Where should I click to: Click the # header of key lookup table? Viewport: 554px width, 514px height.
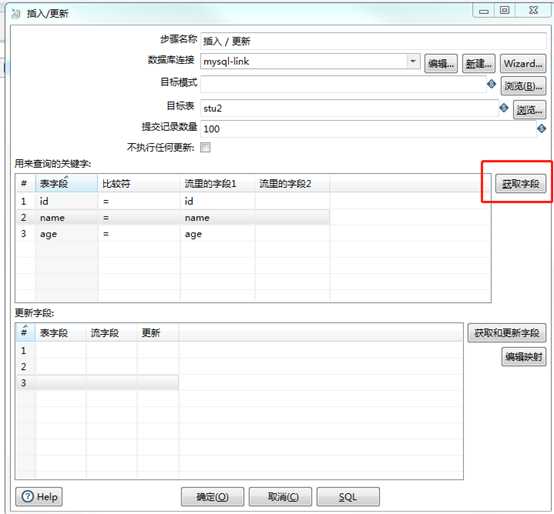(x=25, y=184)
